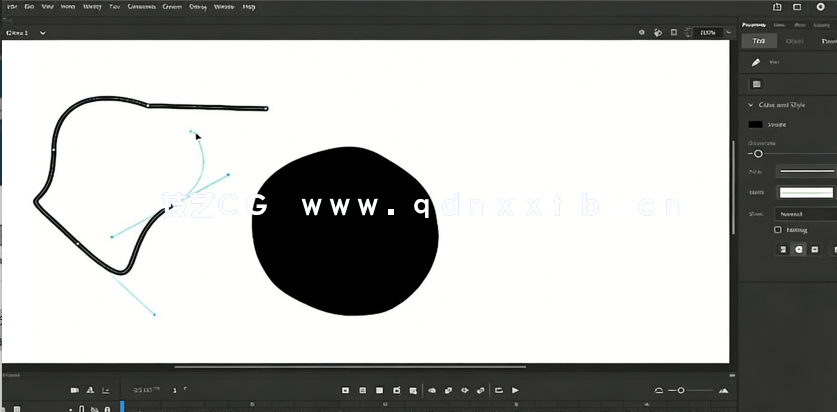Open the stage zoom percentage dropdown arrow
This screenshot has height=412, width=837.
(x=729, y=33)
